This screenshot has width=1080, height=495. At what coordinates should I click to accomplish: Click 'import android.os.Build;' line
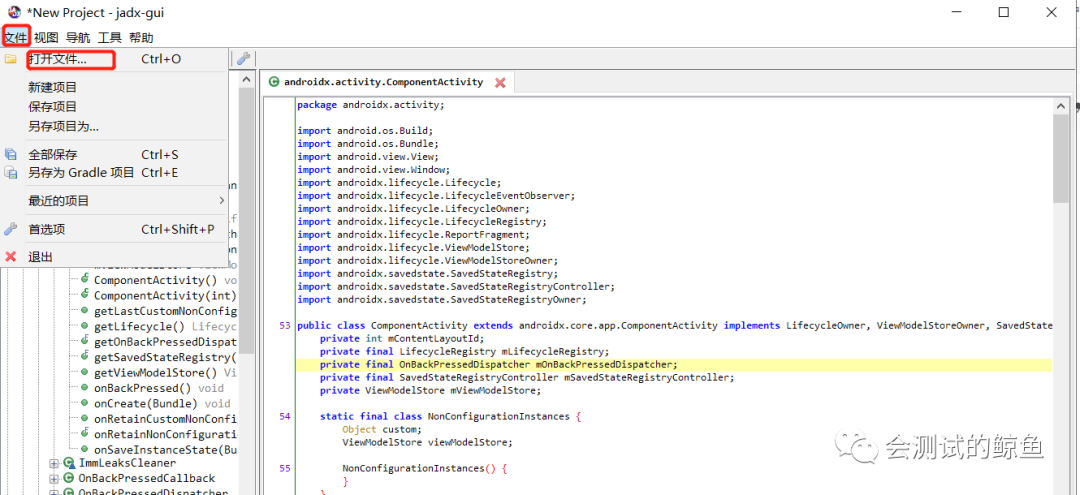pos(364,131)
